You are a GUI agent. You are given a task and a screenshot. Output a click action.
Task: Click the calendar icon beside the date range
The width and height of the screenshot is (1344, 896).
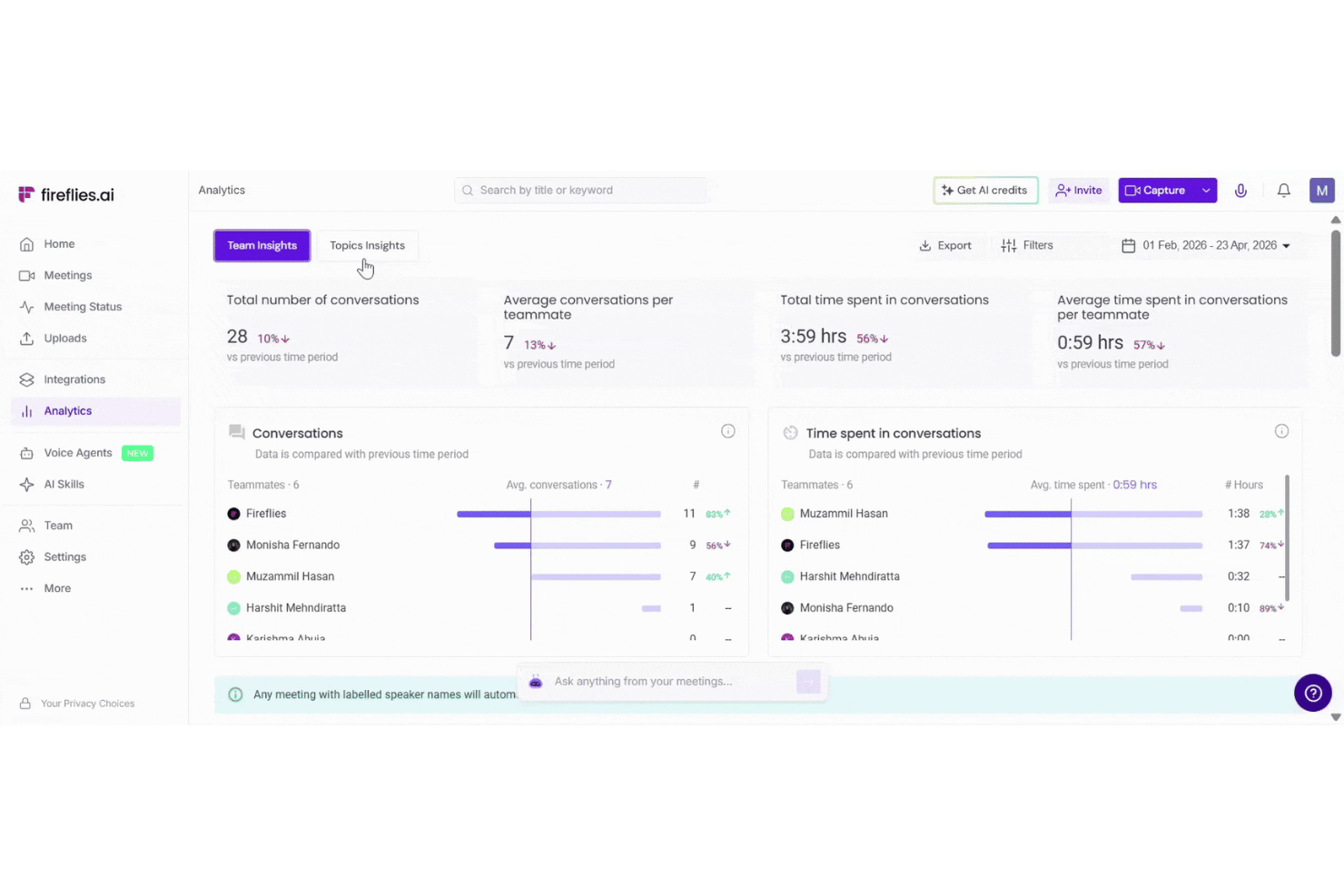[x=1128, y=246]
